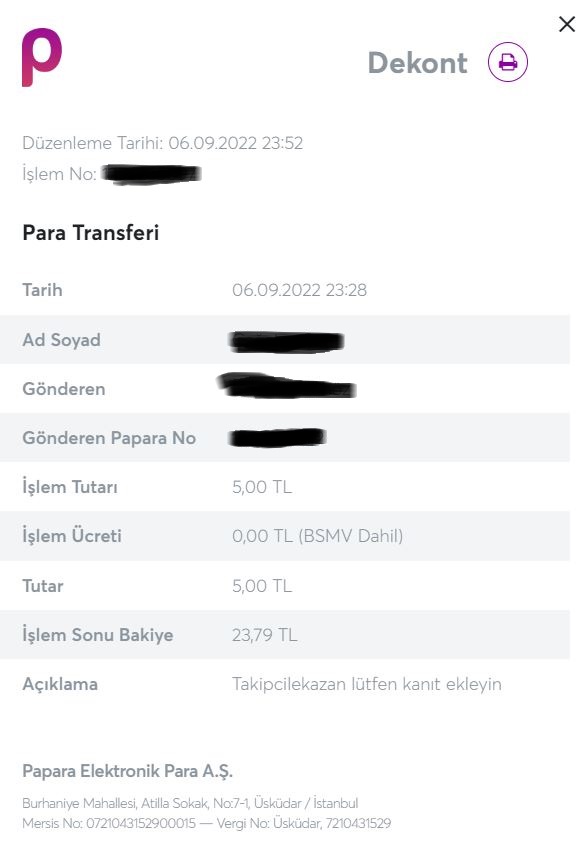This screenshot has height=841, width=580.
Task: Click the Düzenleme Tarihi timestamp
Action: pyautogui.click(x=163, y=143)
